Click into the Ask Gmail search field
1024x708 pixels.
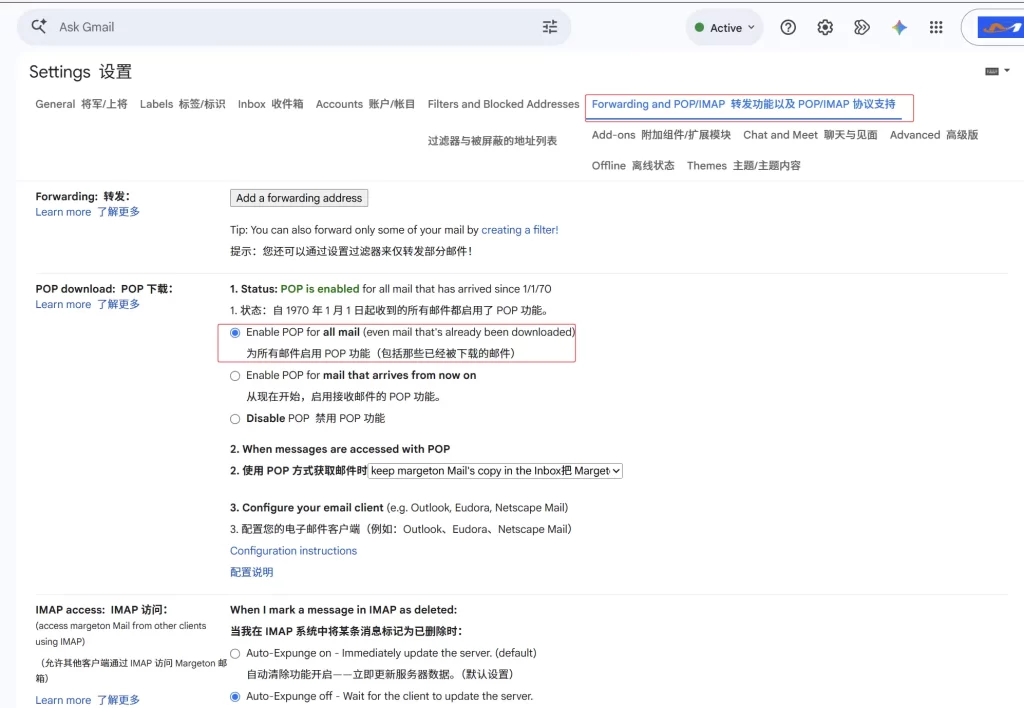294,27
